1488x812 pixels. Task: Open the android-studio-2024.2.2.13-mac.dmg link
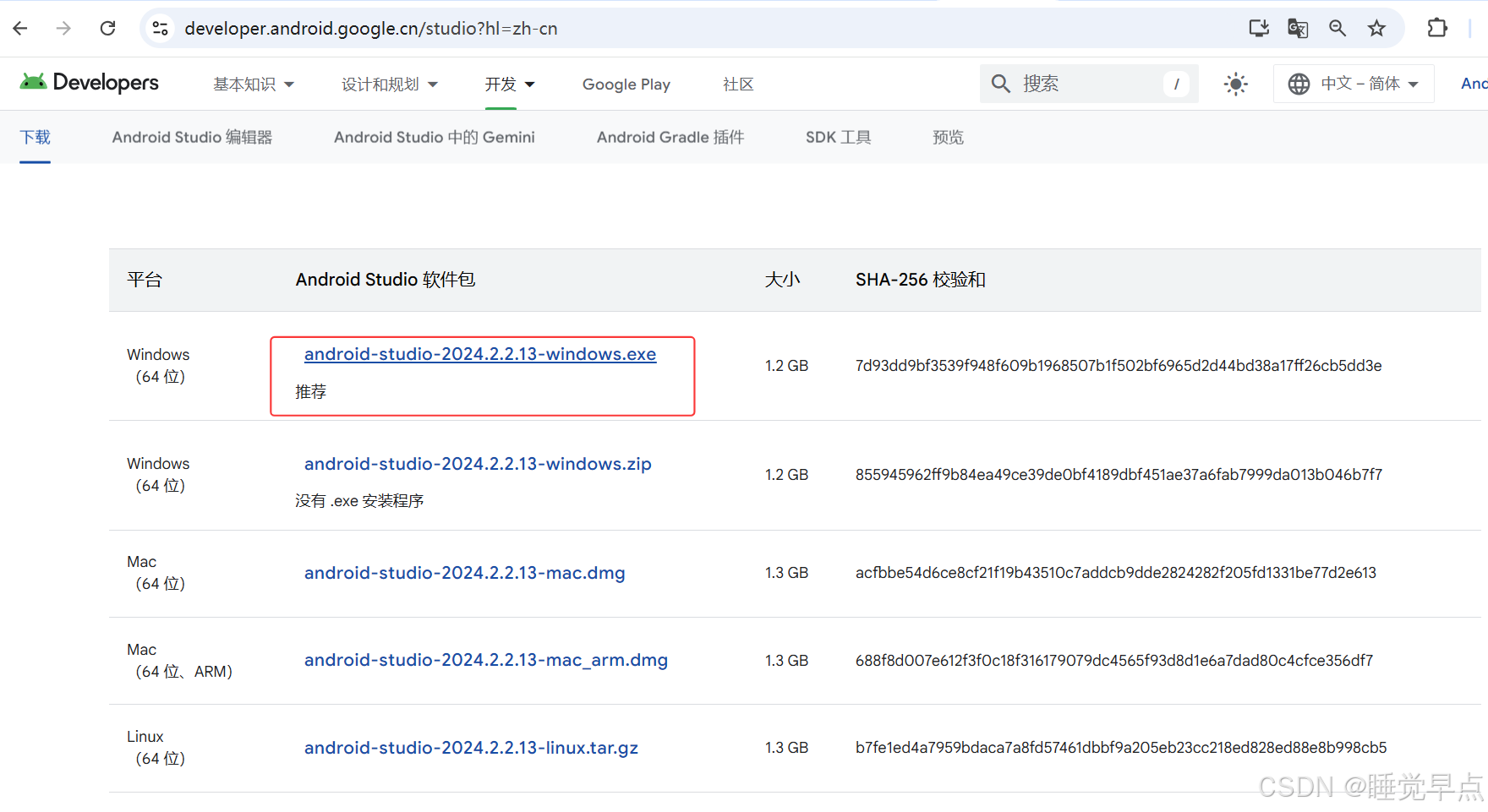[464, 573]
